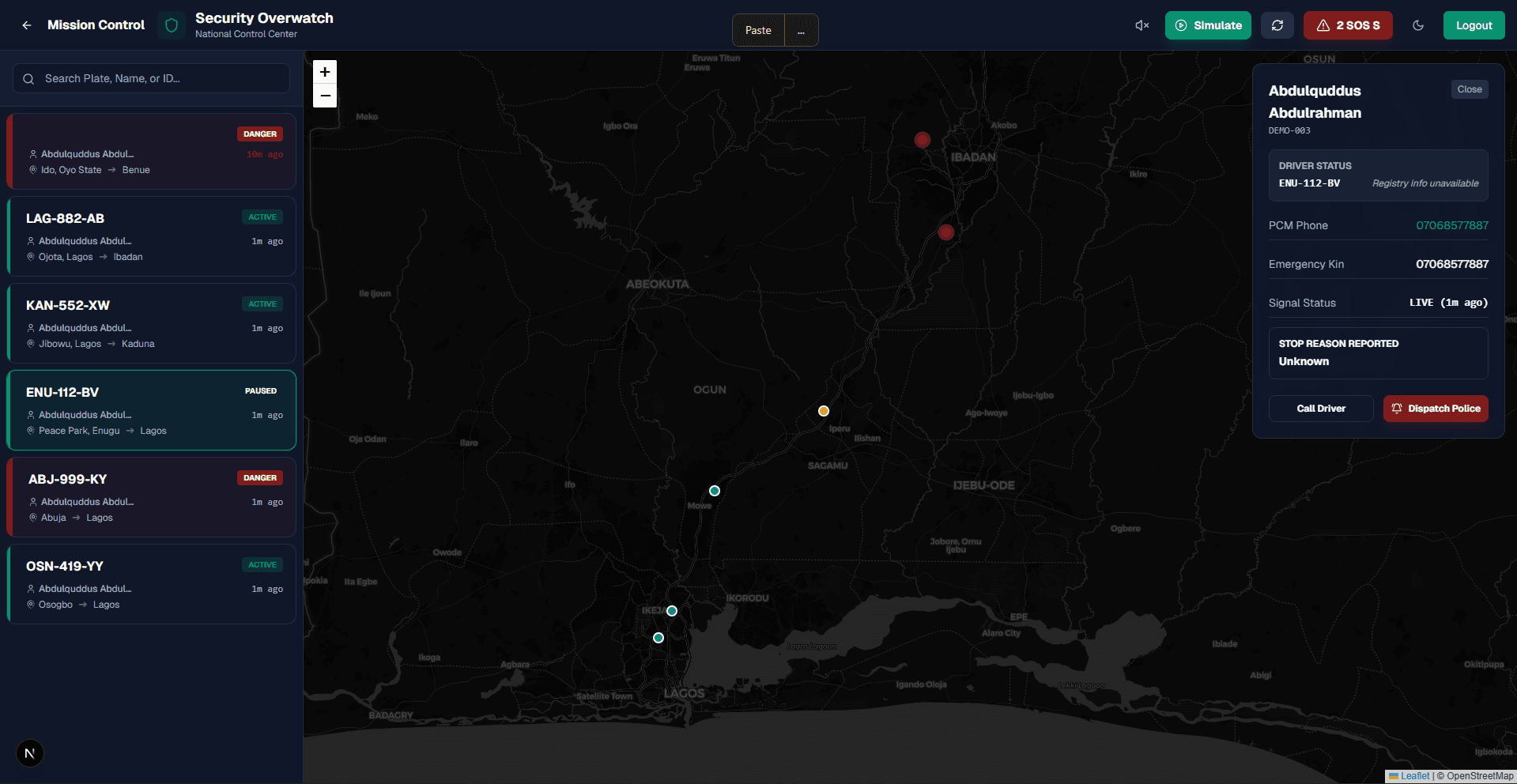The height and width of the screenshot is (784, 1517).
Task: Click the siren icon on Dispatch Police
Action: [1397, 409]
